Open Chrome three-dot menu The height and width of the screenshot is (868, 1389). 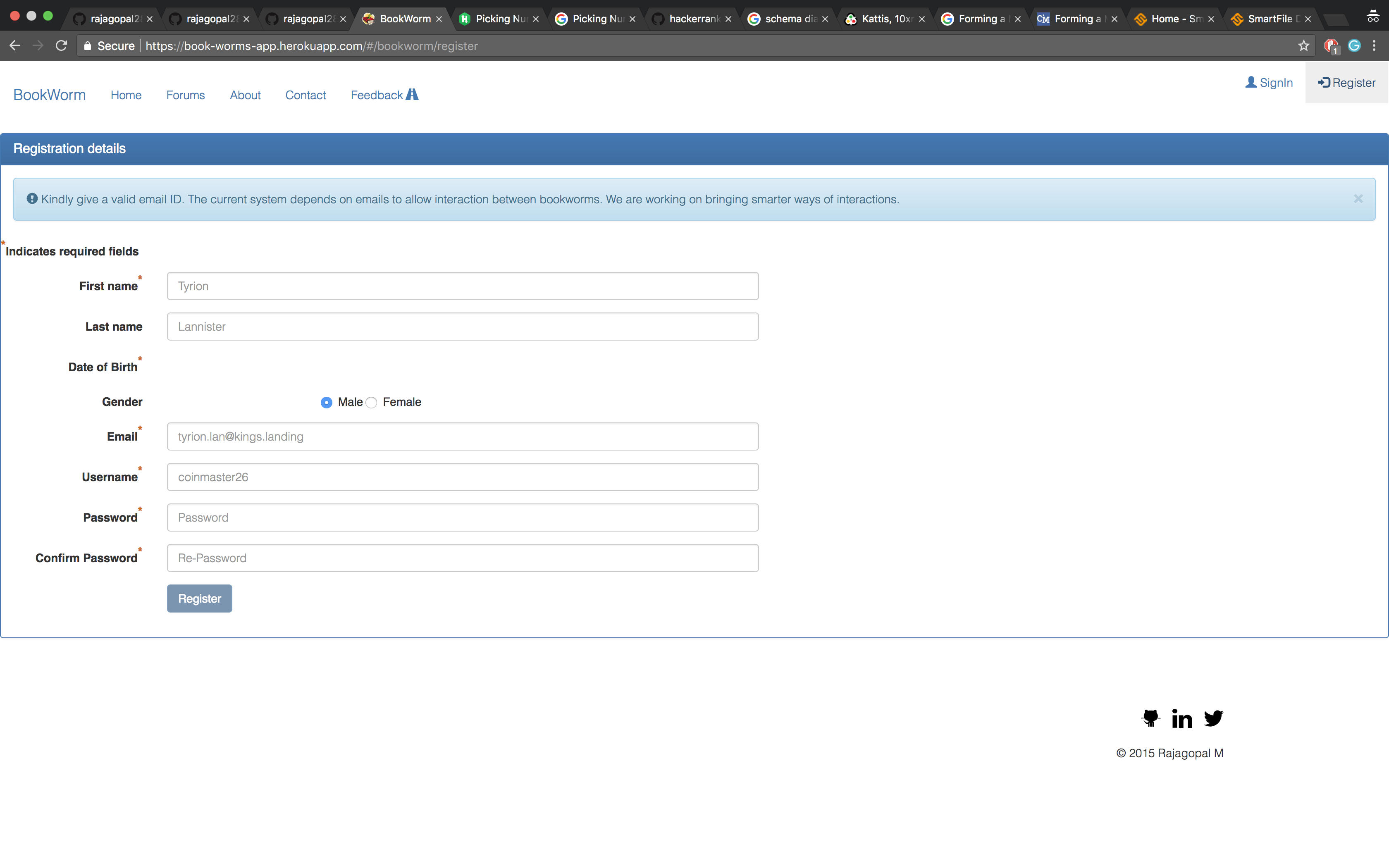tap(1374, 46)
